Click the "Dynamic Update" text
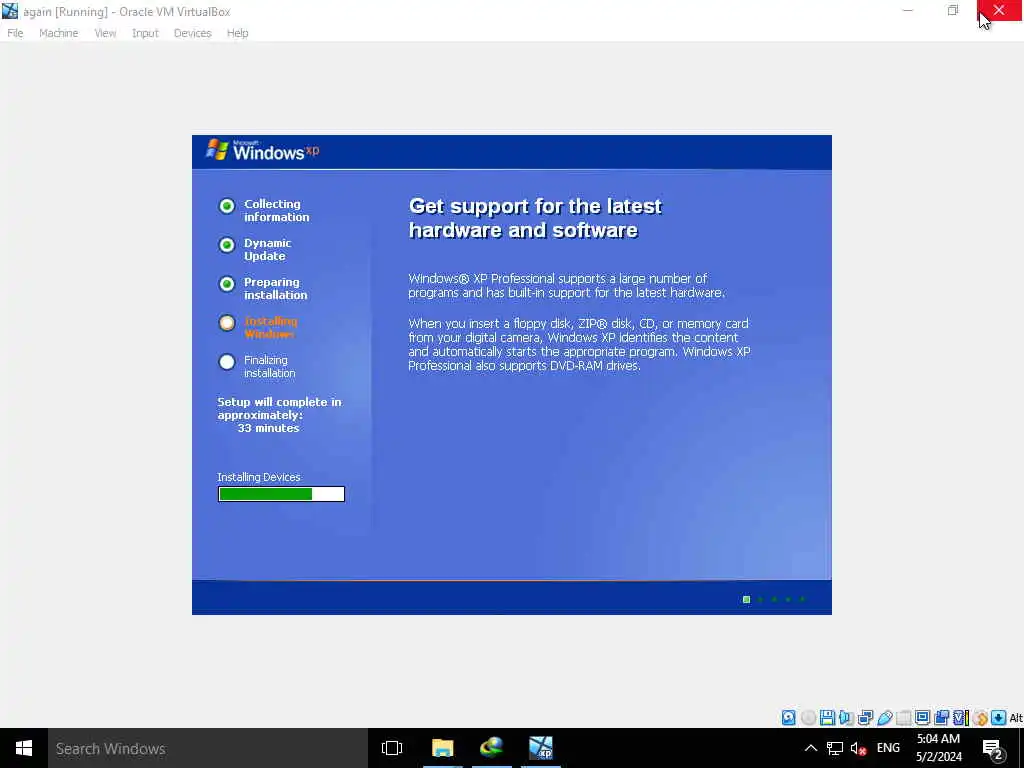1024x768 pixels. [267, 249]
